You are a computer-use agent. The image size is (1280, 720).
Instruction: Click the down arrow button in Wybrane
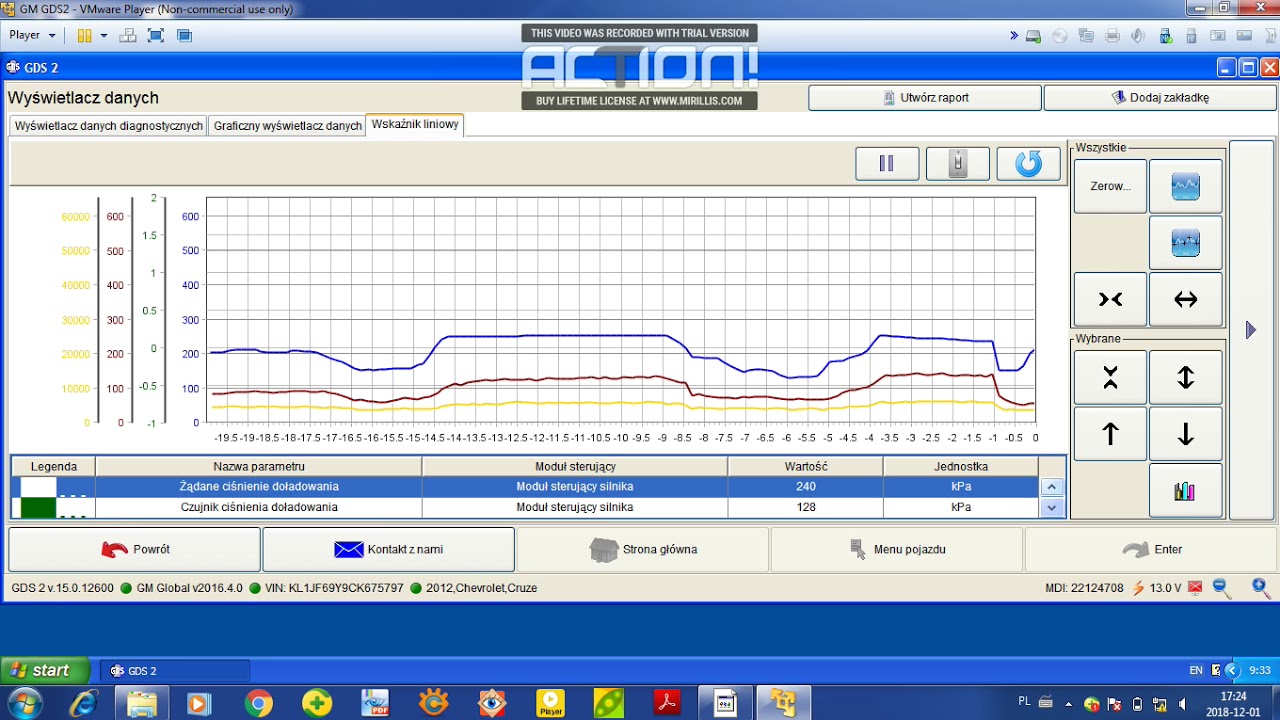(1185, 434)
